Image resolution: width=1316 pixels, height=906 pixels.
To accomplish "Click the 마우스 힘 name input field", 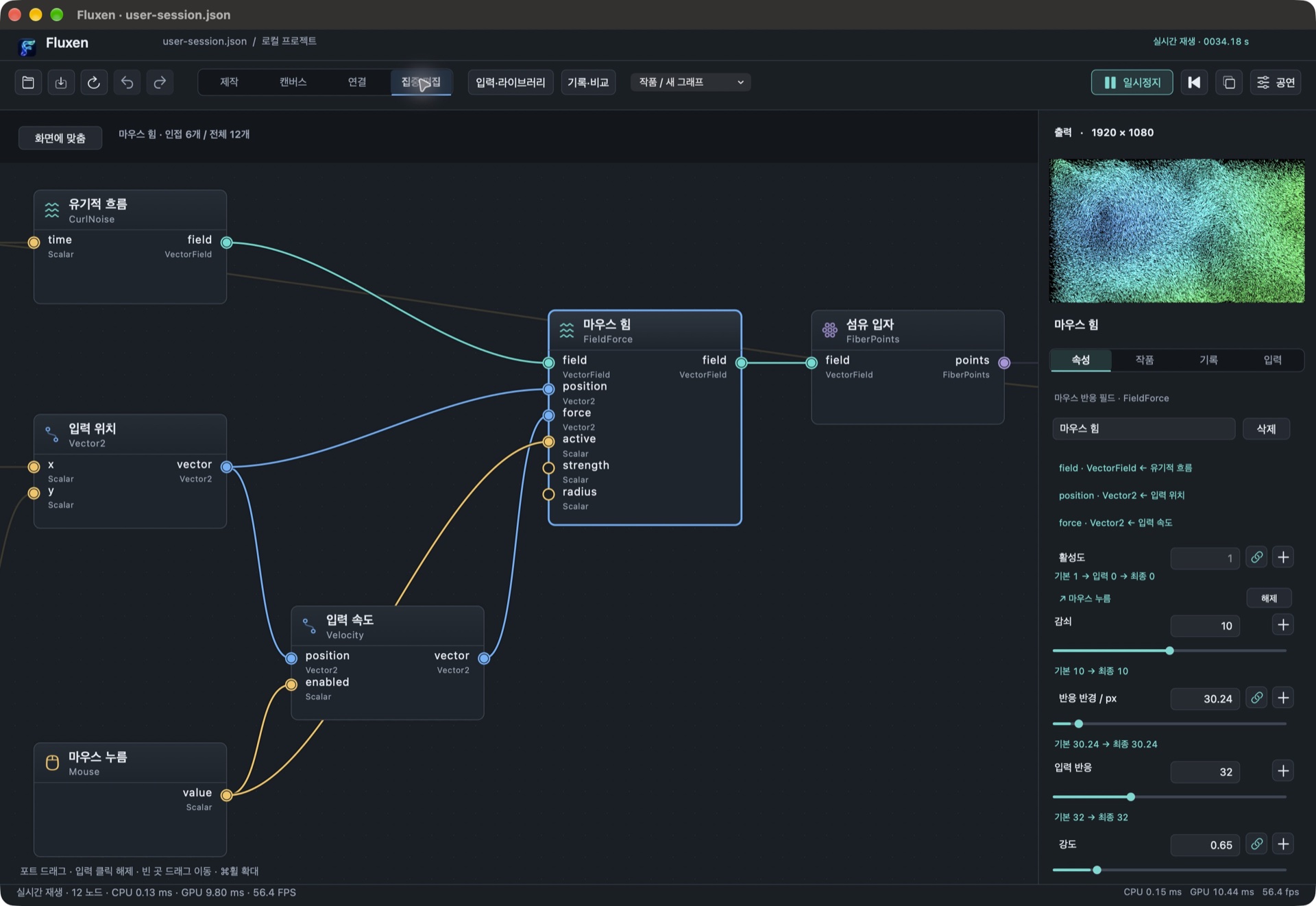I will click(x=1143, y=429).
